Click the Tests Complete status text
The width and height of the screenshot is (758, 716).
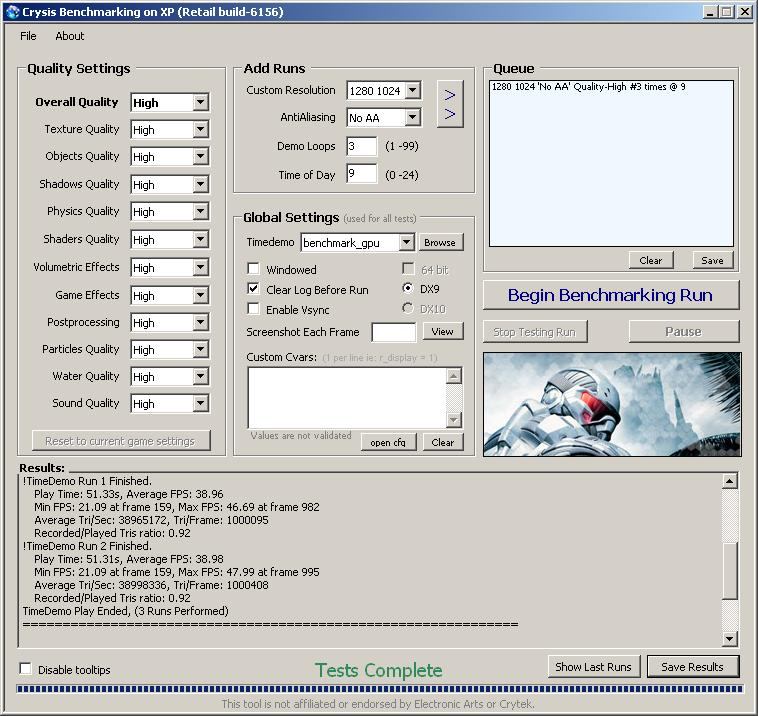pyautogui.click(x=379, y=670)
